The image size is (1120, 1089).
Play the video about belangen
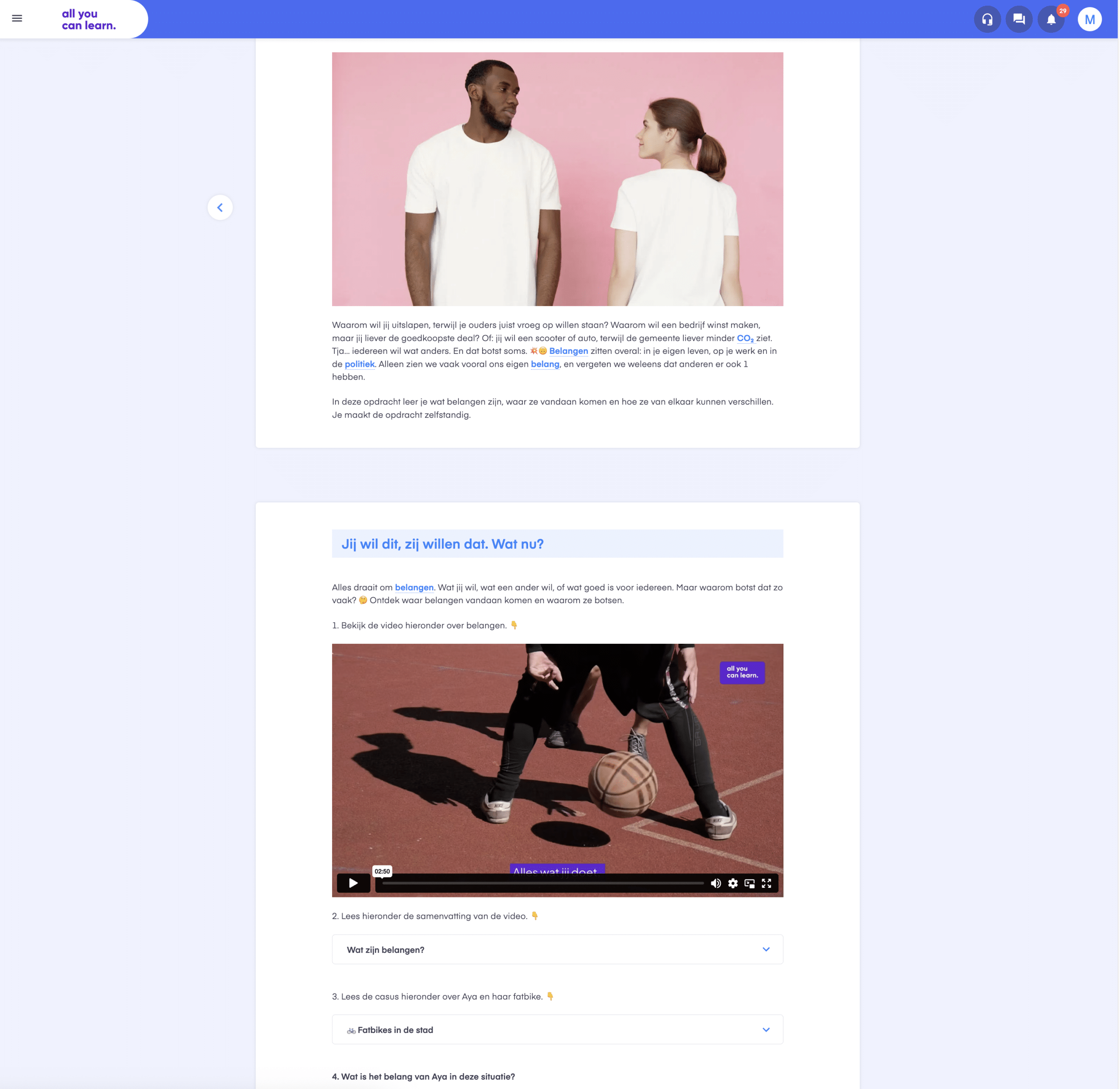(x=353, y=883)
